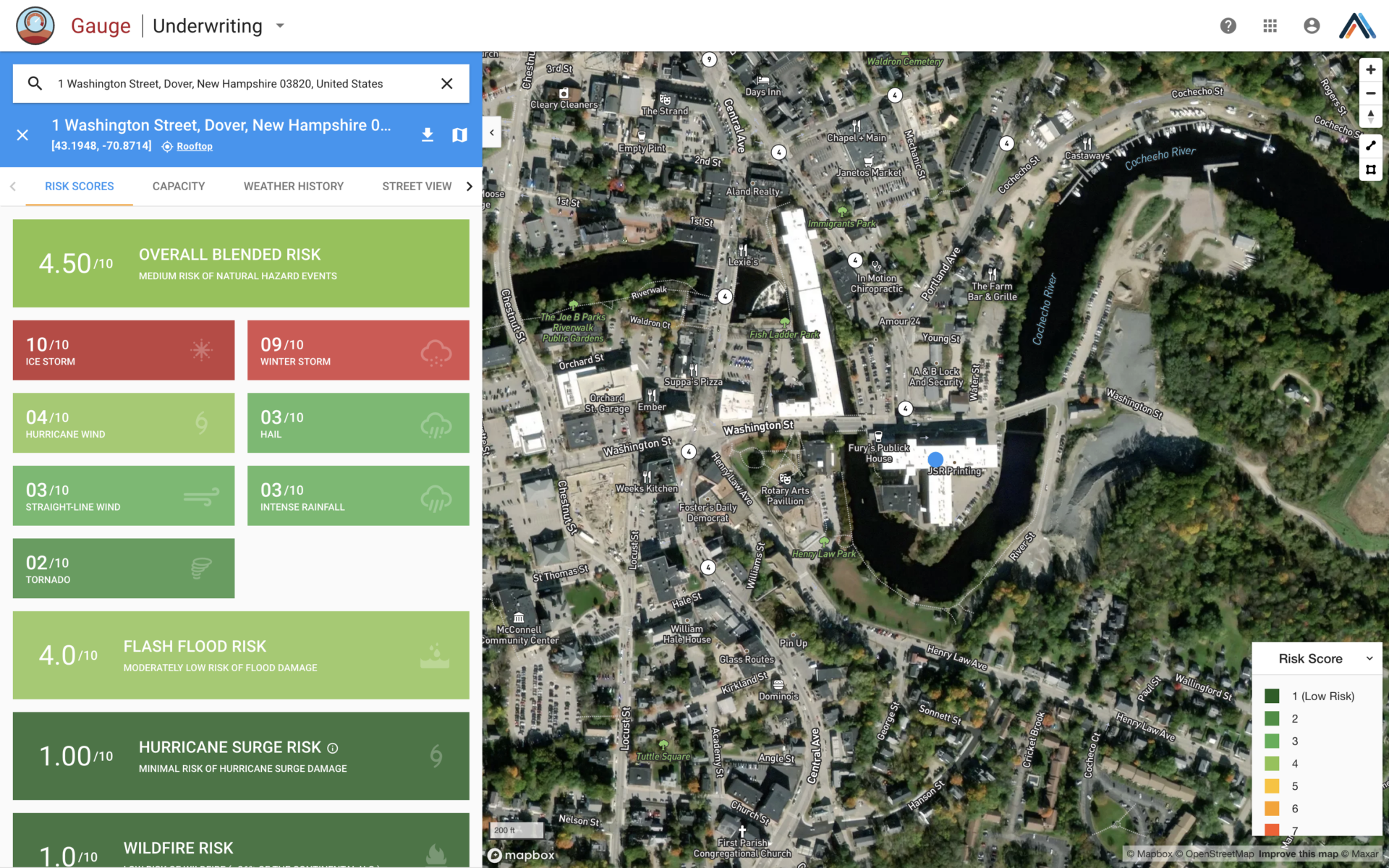The width and height of the screenshot is (1389, 868).
Task: Reset map bearing to north
Action: click(1370, 116)
